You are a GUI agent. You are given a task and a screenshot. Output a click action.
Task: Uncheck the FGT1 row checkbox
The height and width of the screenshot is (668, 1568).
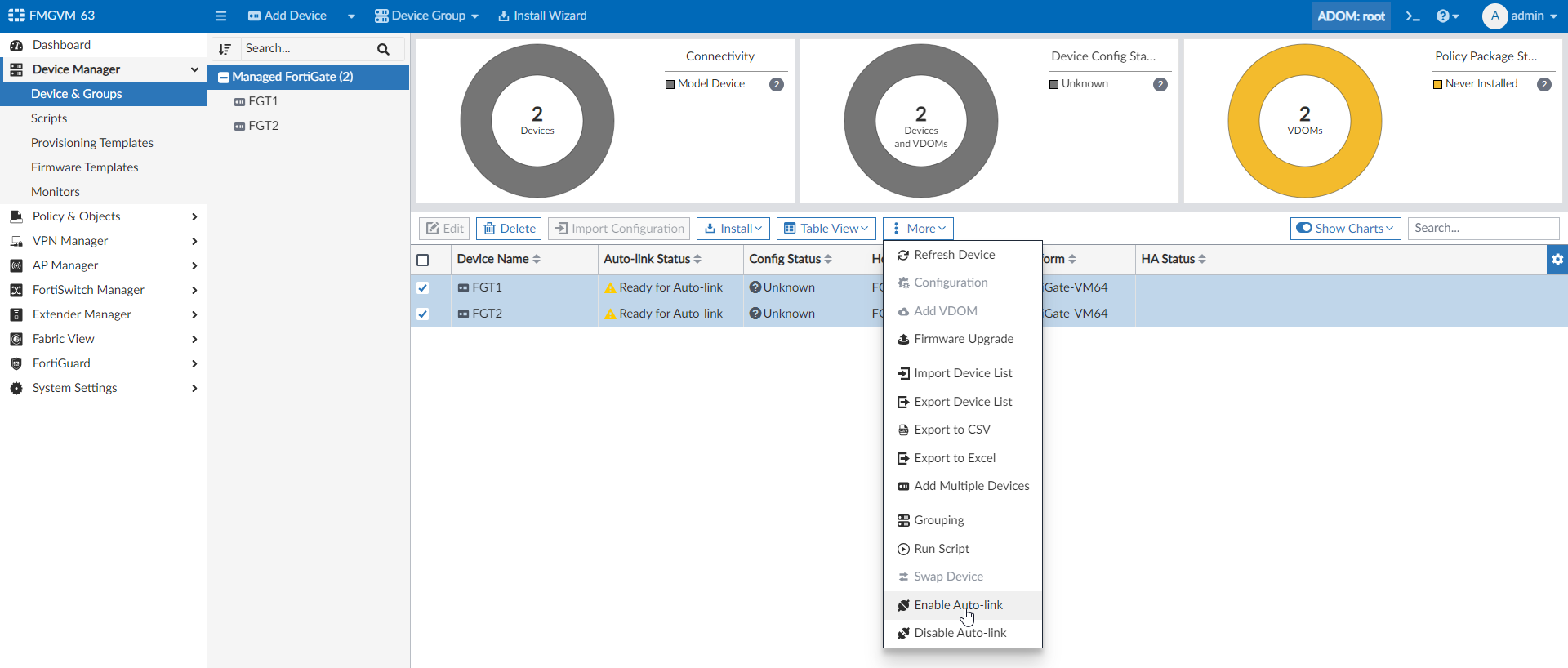coord(422,287)
